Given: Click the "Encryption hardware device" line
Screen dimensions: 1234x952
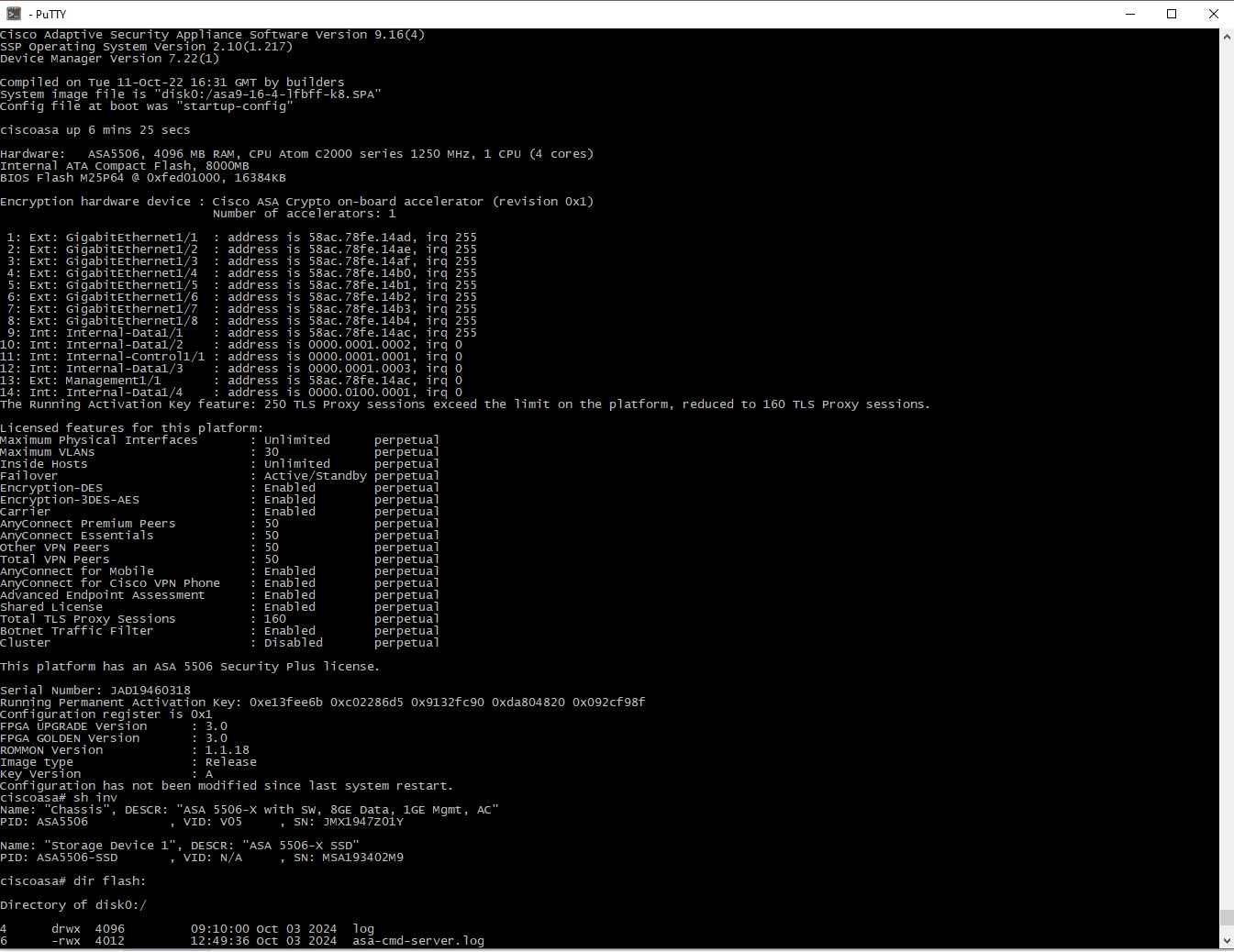Looking at the screenshot, I should pyautogui.click(x=297, y=202).
